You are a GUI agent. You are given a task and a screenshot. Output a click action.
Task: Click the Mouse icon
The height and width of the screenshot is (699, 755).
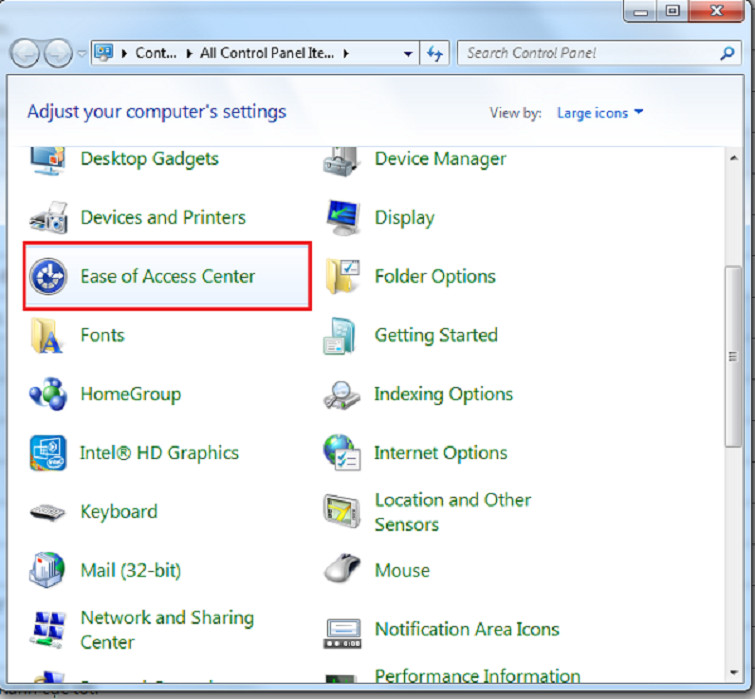click(342, 570)
